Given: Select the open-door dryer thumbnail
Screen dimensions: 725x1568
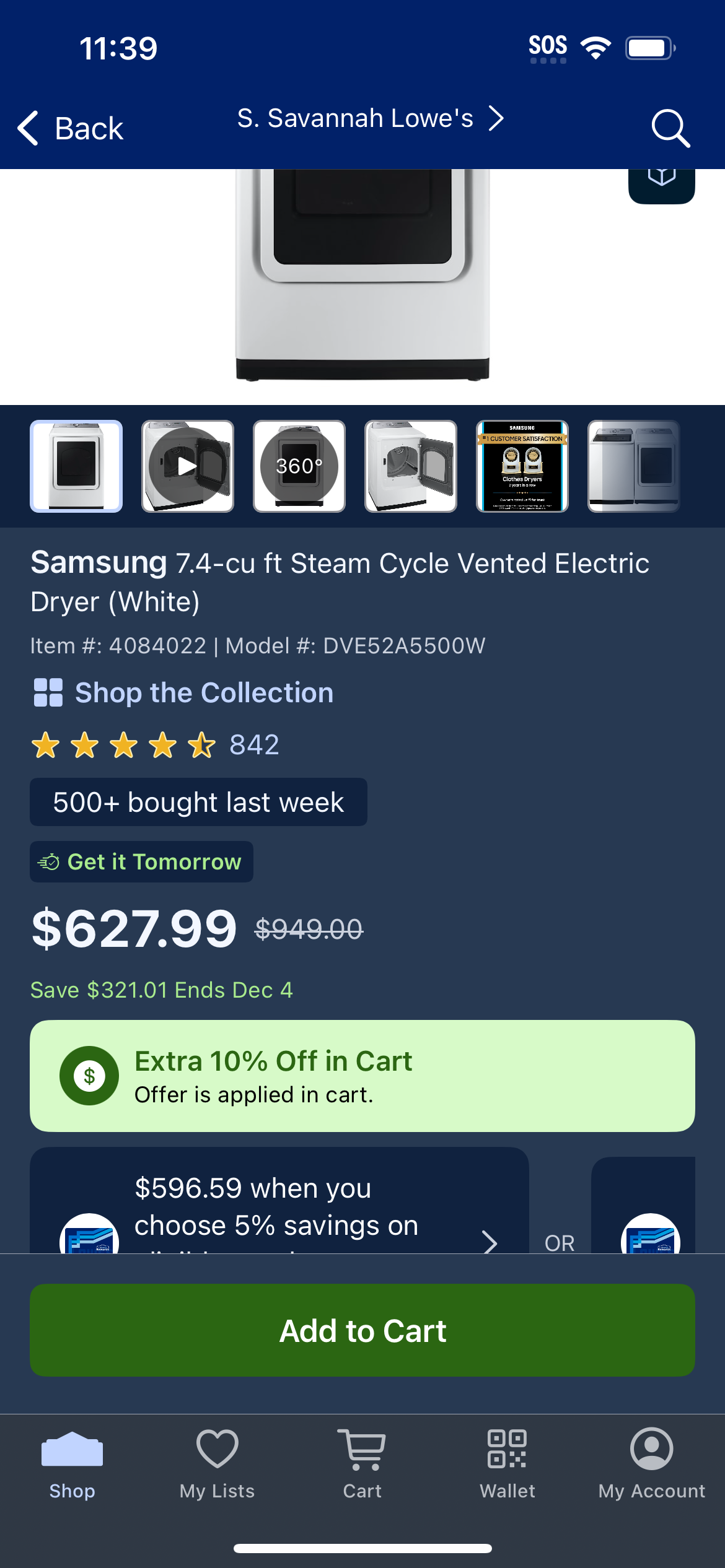Looking at the screenshot, I should pos(411,466).
